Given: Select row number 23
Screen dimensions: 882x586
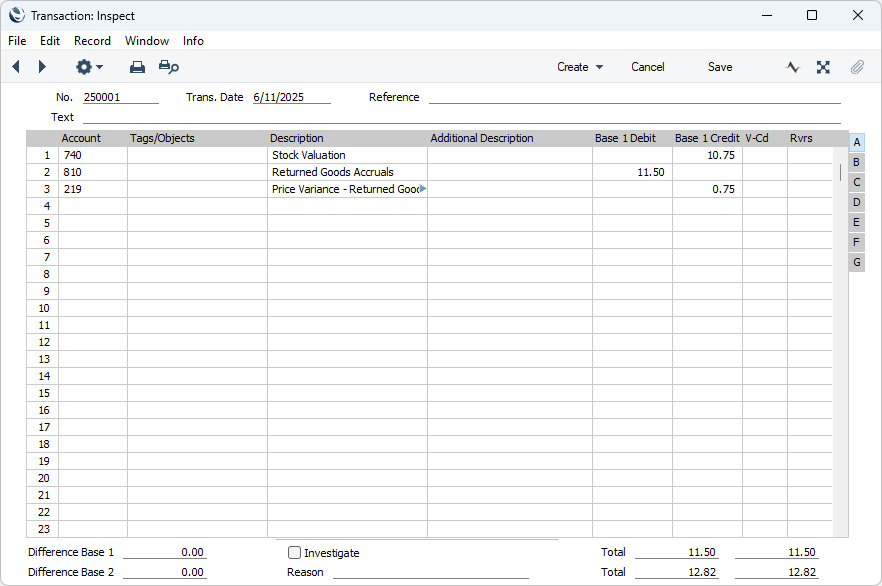Looking at the screenshot, I should (x=44, y=529).
